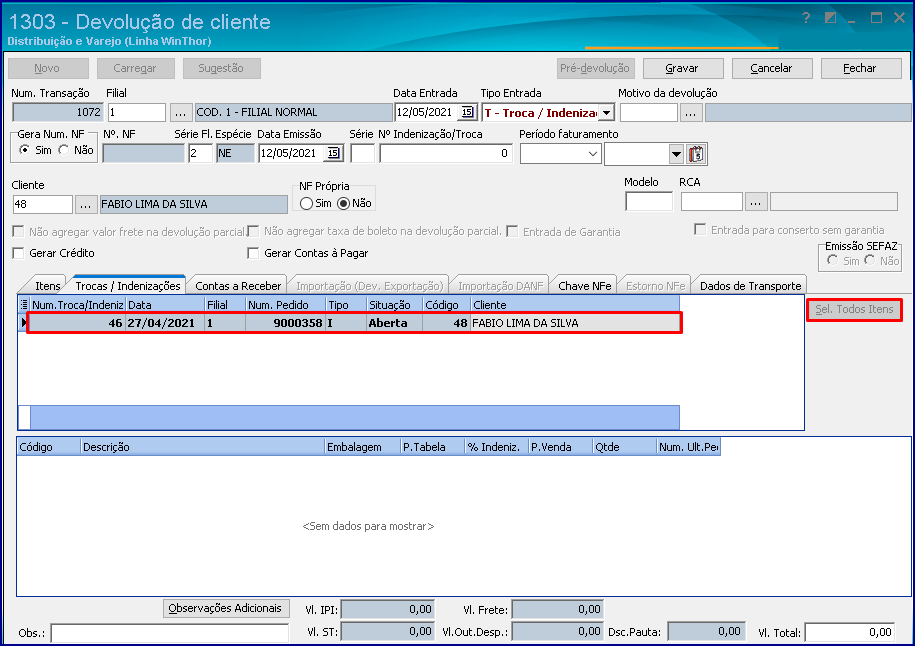
Task: Toggle Não agregar taxa de boleto checkbox
Action: (253, 232)
